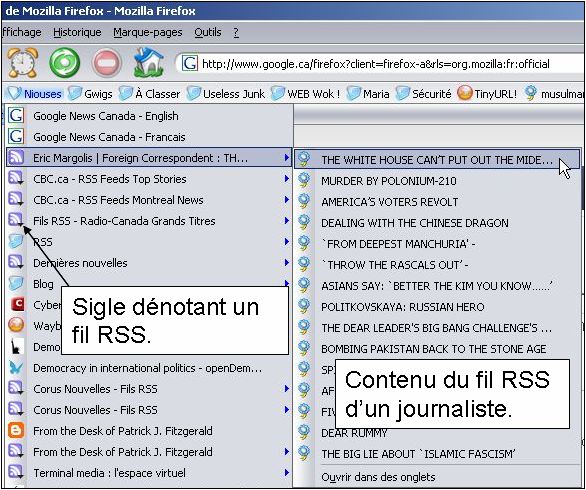
Task: Expand Terminal media : l'espace virtuel arrow
Action: click(x=286, y=473)
